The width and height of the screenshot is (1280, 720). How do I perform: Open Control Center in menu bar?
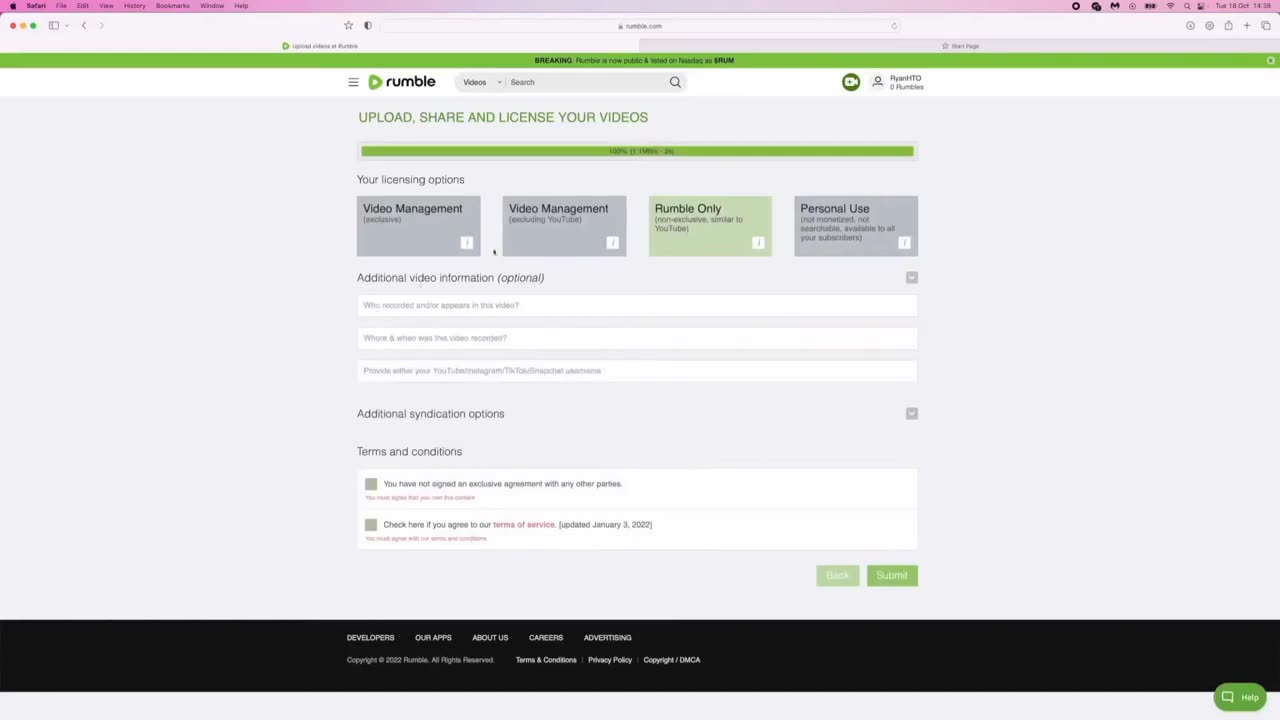point(1202,6)
